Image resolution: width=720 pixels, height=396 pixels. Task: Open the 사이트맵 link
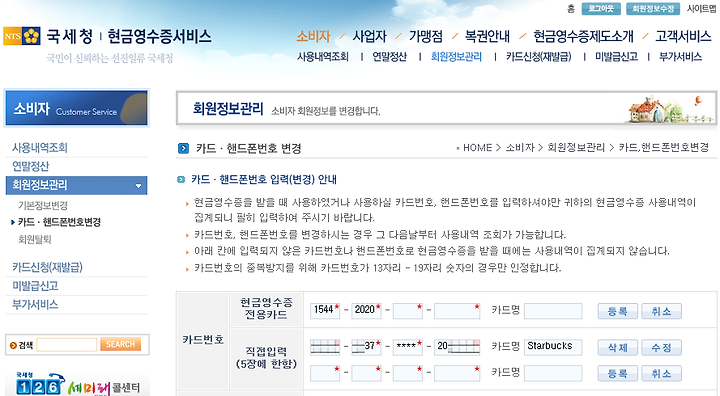[701, 9]
